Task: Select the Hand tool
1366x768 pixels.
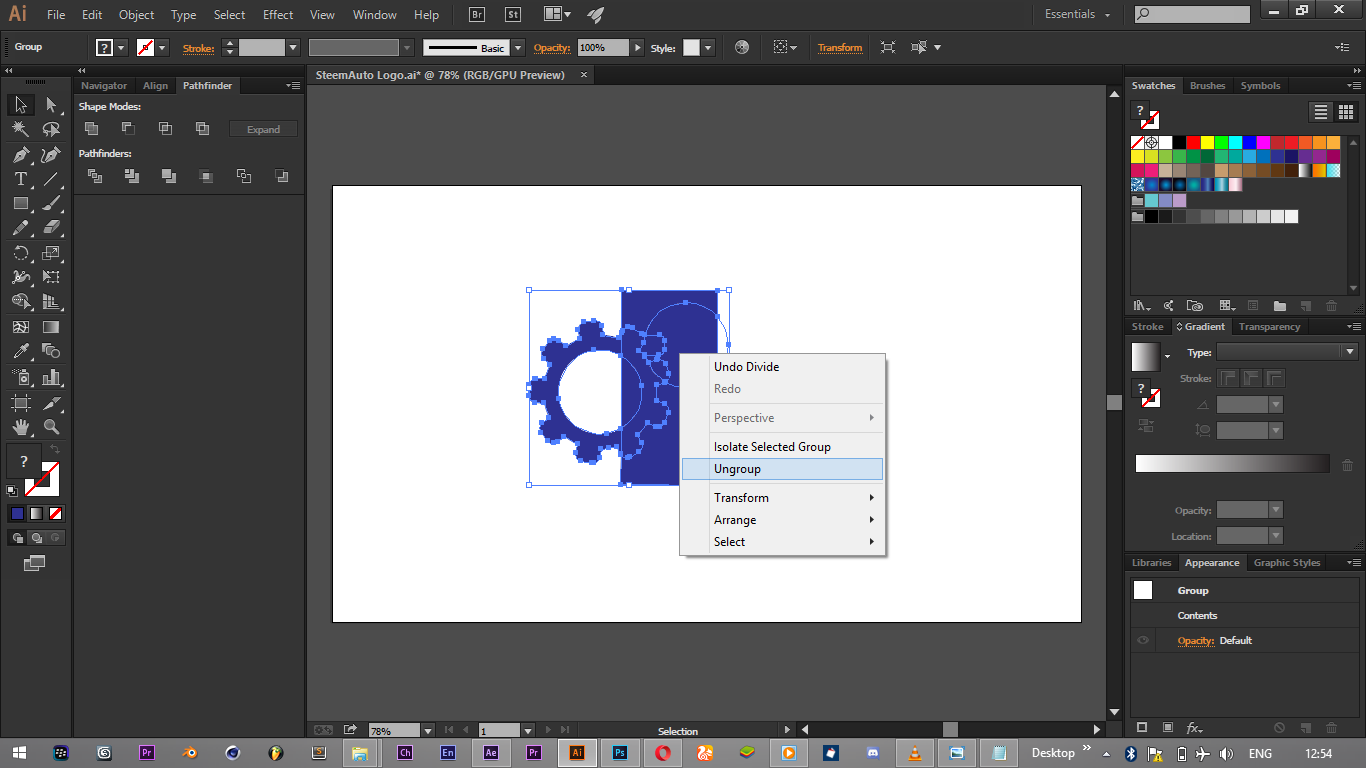Action: coord(20,427)
